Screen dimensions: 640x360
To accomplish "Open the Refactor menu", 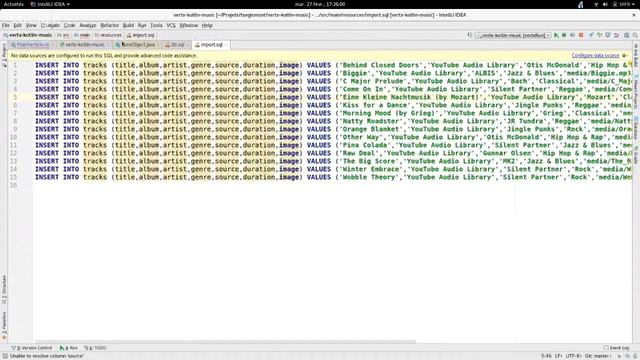I will [x=110, y=25].
